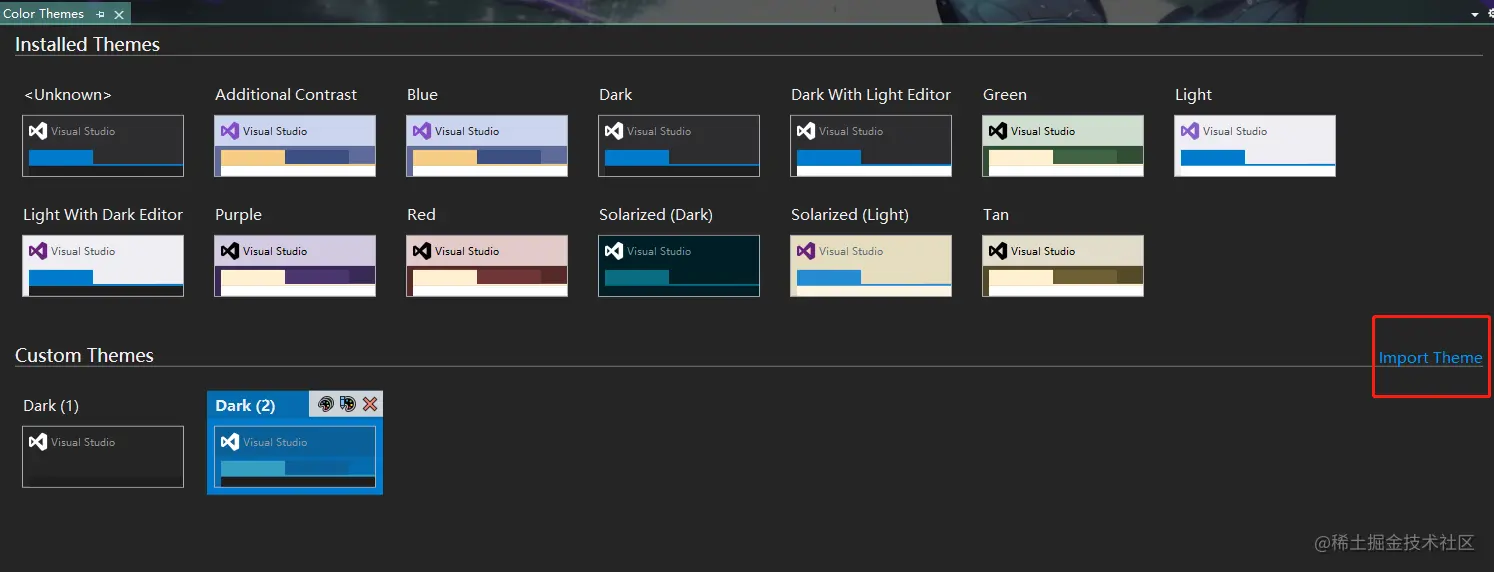Click the Light With Dark Editor label
This screenshot has width=1494, height=572.
click(103, 215)
